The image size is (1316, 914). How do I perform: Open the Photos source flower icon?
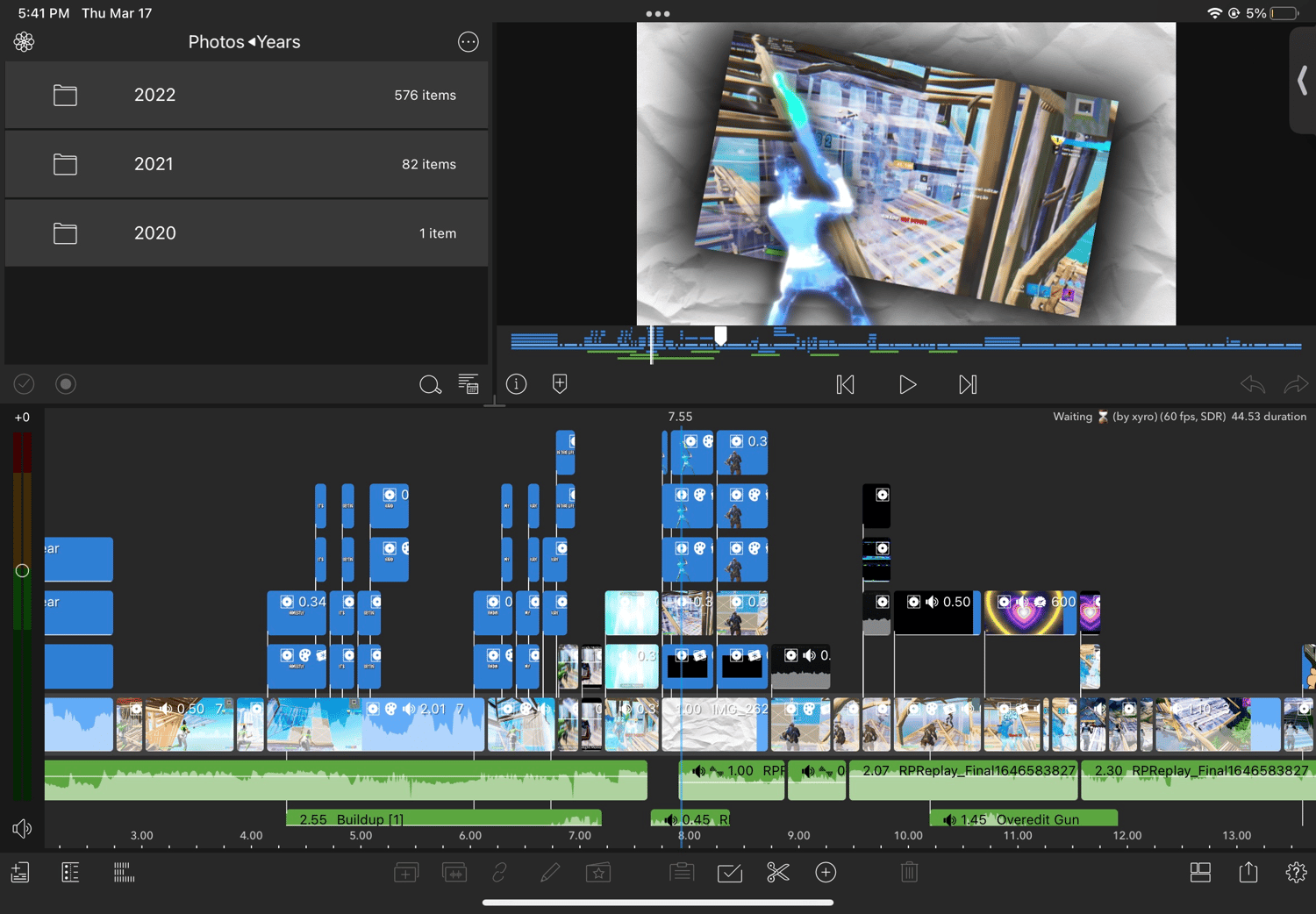pyautogui.click(x=24, y=41)
